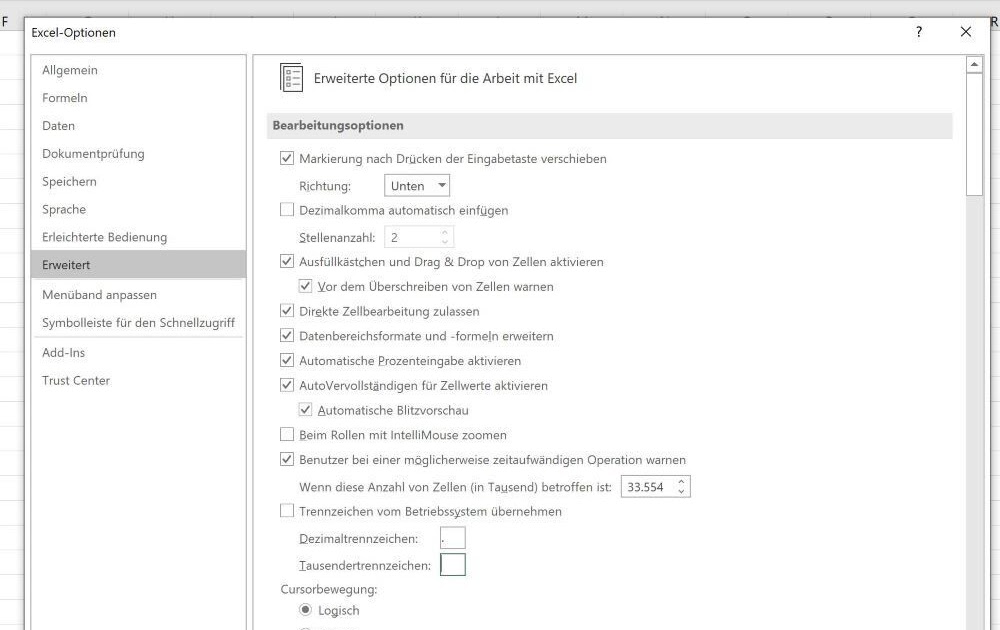Toggle Markierung nach Drücken der Eingabetaste verschieben
Viewport: 1000px width, 630px height.
[x=287, y=158]
